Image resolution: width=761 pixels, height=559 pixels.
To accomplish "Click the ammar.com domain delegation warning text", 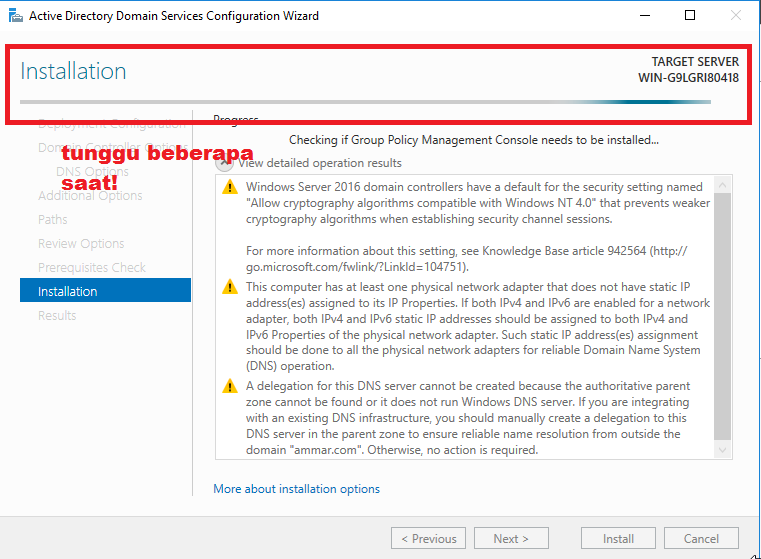I will coord(468,418).
